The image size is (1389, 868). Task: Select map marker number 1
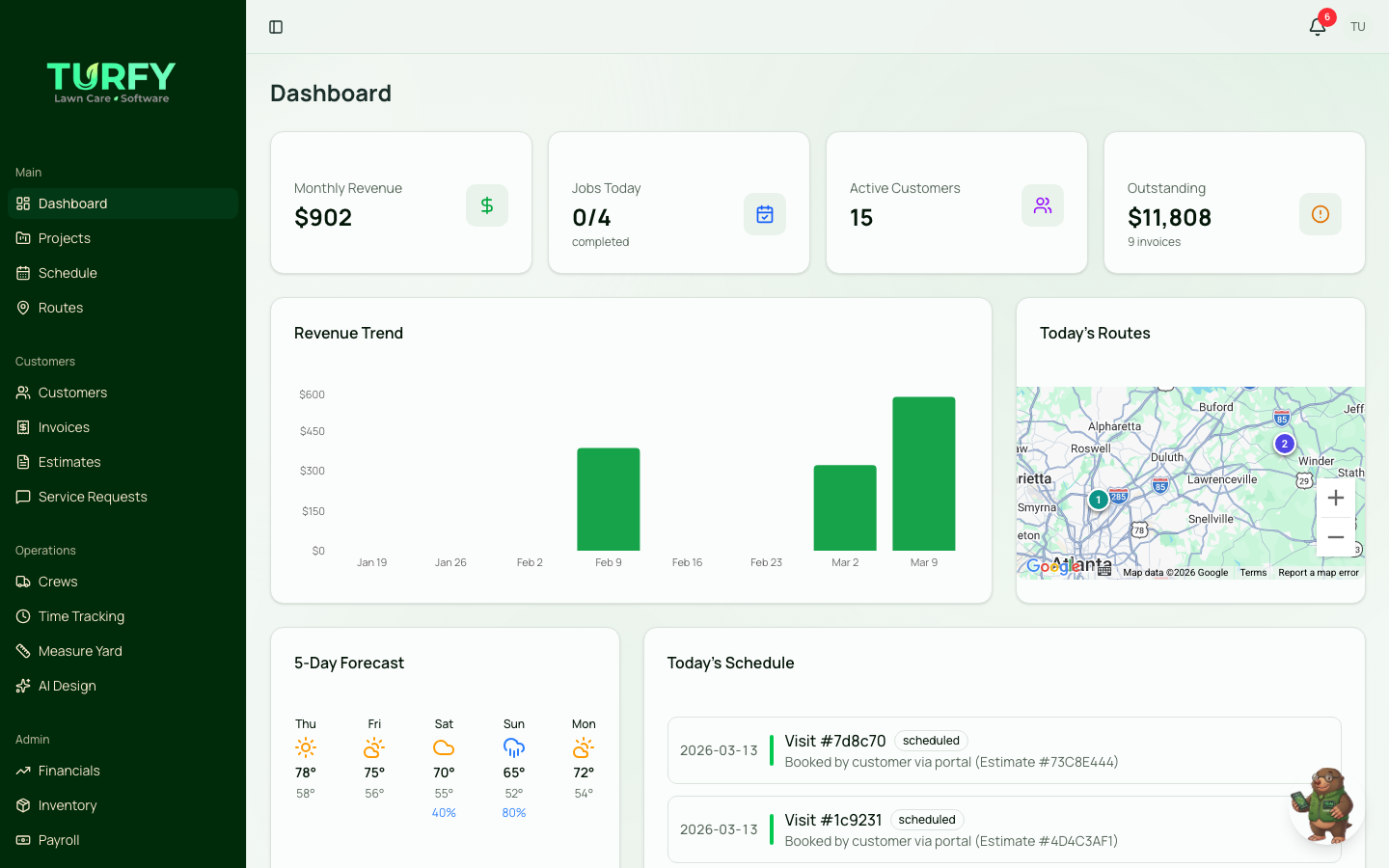(x=1098, y=500)
